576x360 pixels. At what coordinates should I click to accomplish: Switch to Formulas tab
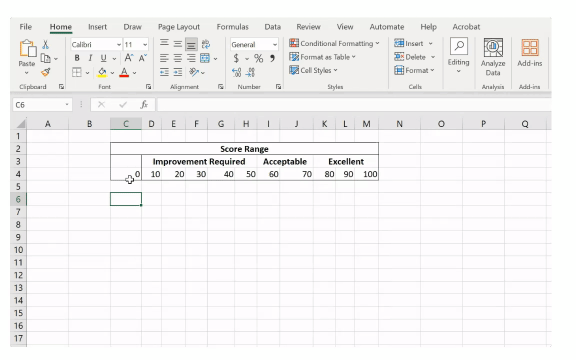(233, 27)
